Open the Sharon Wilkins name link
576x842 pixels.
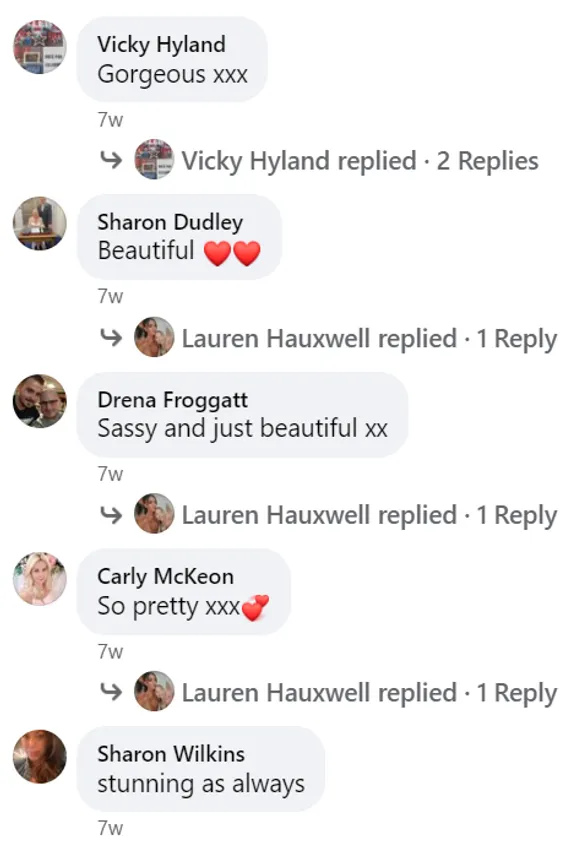point(171,754)
